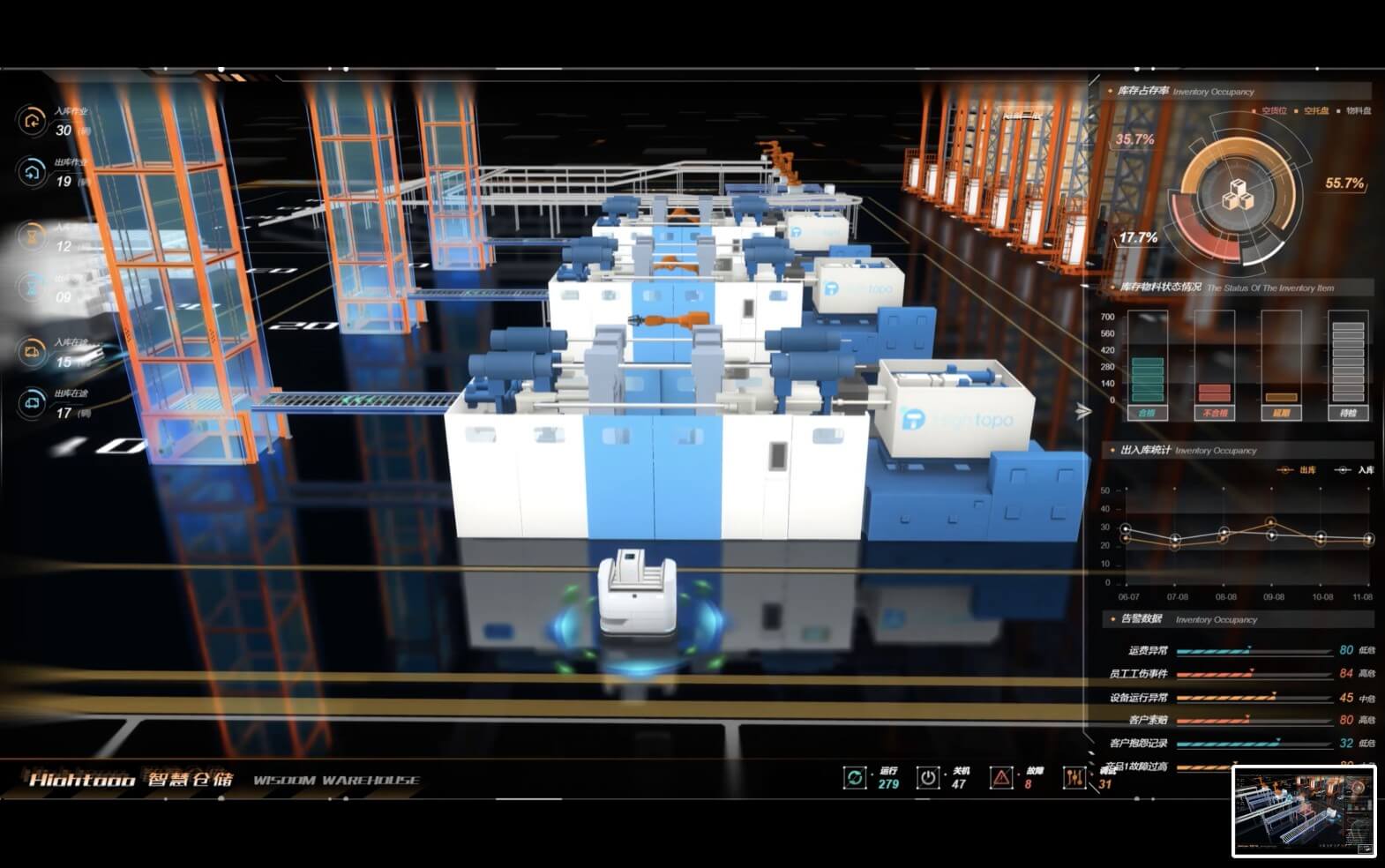Click the 延期 bar label button

1281,413
